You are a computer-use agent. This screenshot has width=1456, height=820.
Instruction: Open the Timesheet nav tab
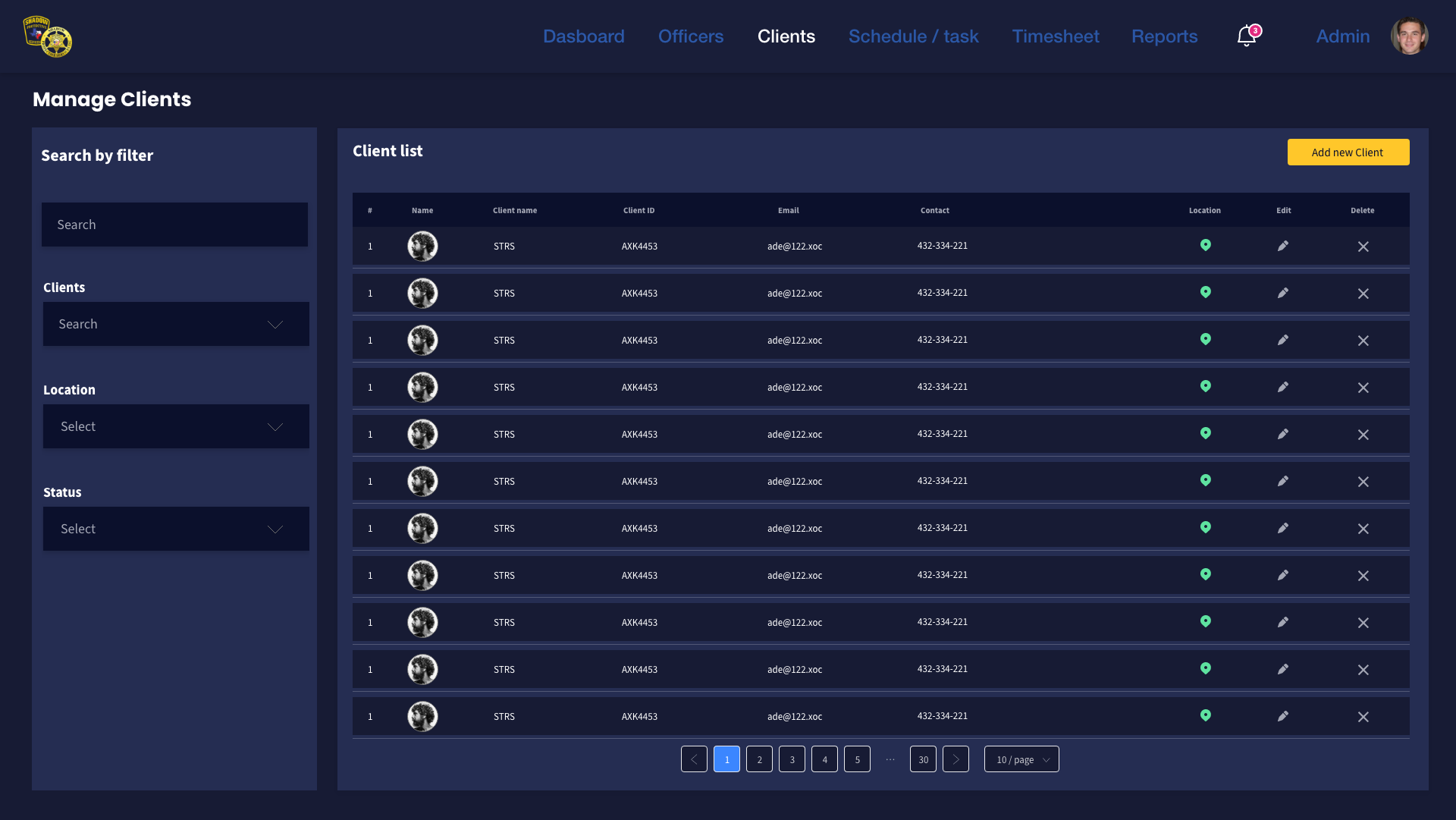pyautogui.click(x=1055, y=36)
